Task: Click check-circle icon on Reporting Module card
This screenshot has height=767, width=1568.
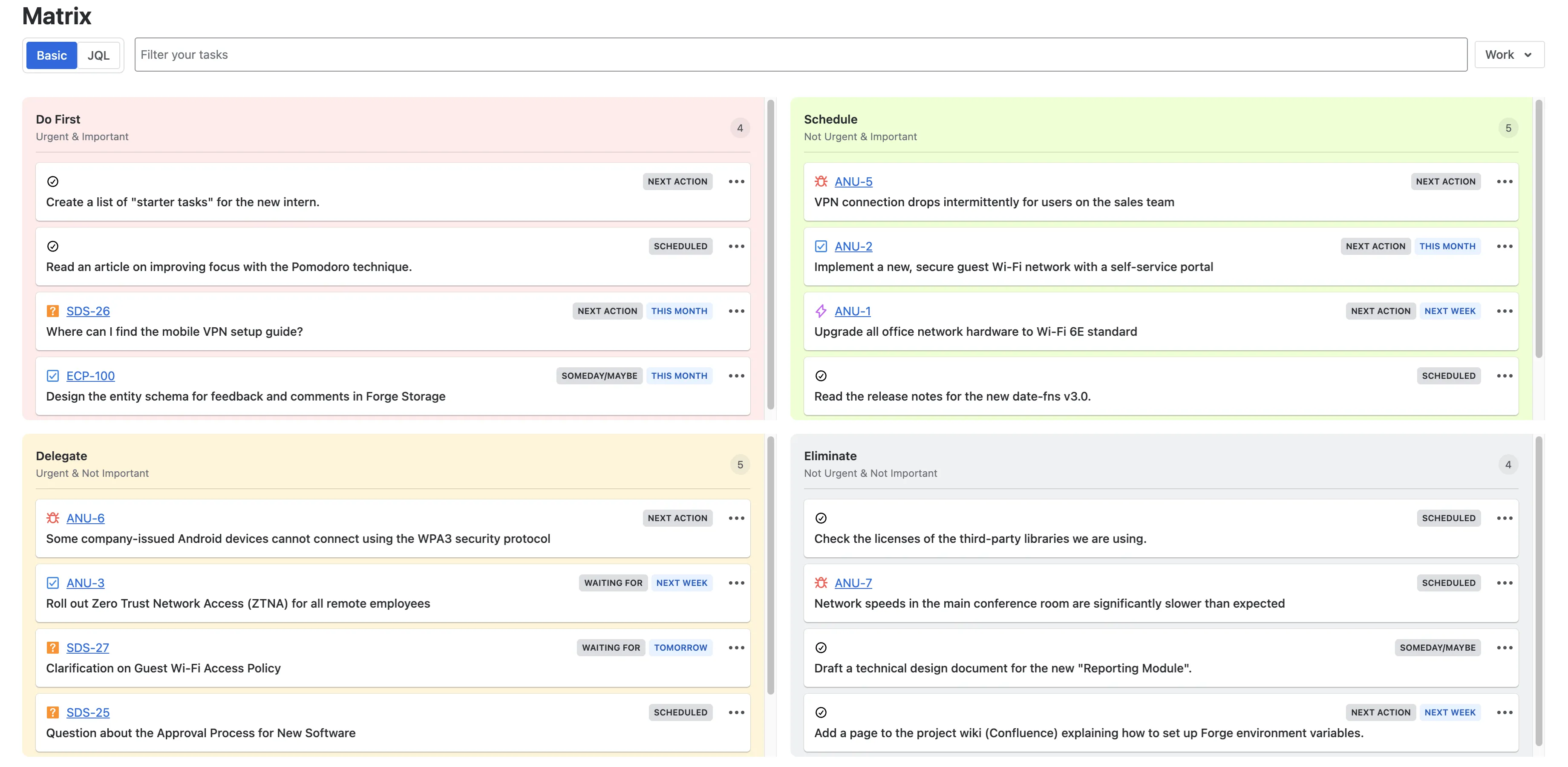Action: [x=821, y=648]
